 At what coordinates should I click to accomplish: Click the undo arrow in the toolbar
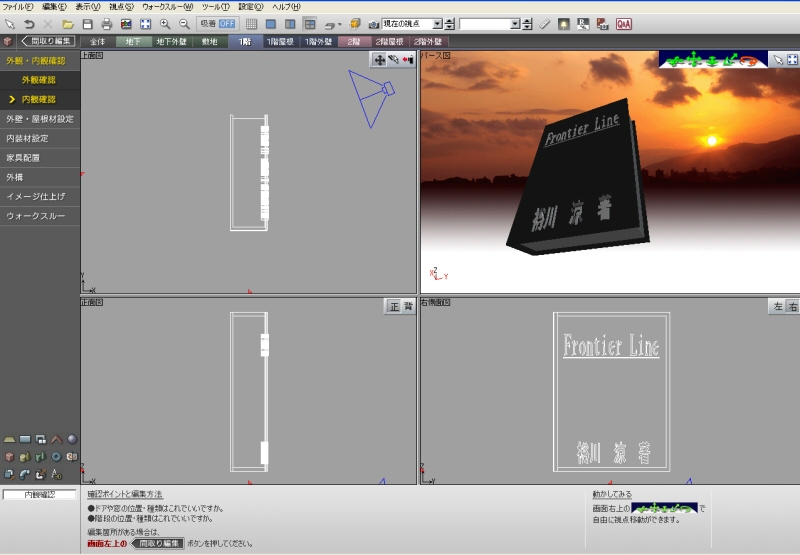coord(28,23)
